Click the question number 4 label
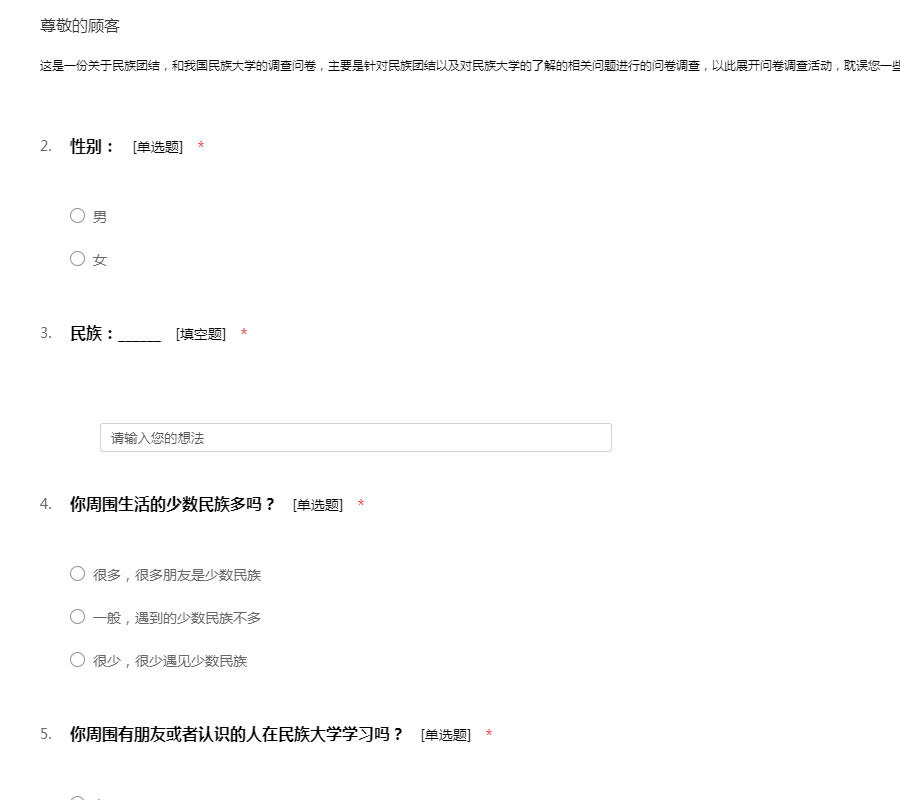Viewport: 900px width, 800px height. pos(46,504)
